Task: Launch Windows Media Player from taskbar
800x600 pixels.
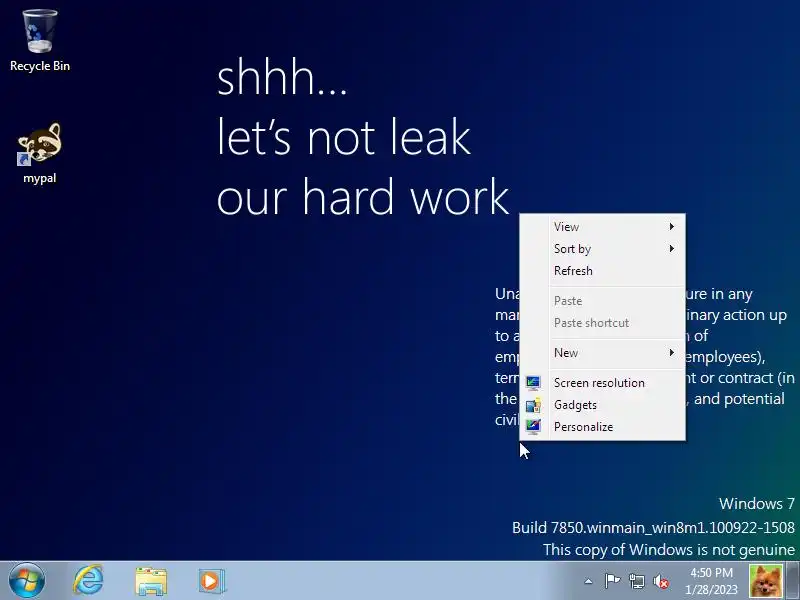Action: (x=211, y=581)
